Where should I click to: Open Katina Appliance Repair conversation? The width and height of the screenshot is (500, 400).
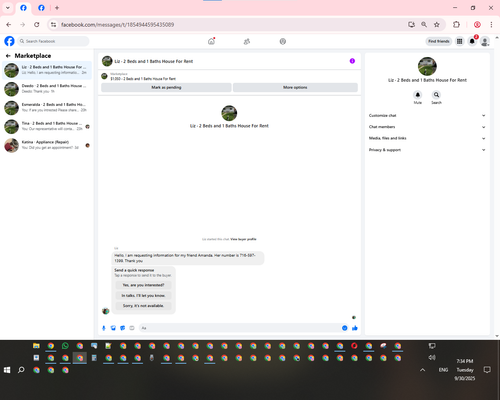[47, 145]
